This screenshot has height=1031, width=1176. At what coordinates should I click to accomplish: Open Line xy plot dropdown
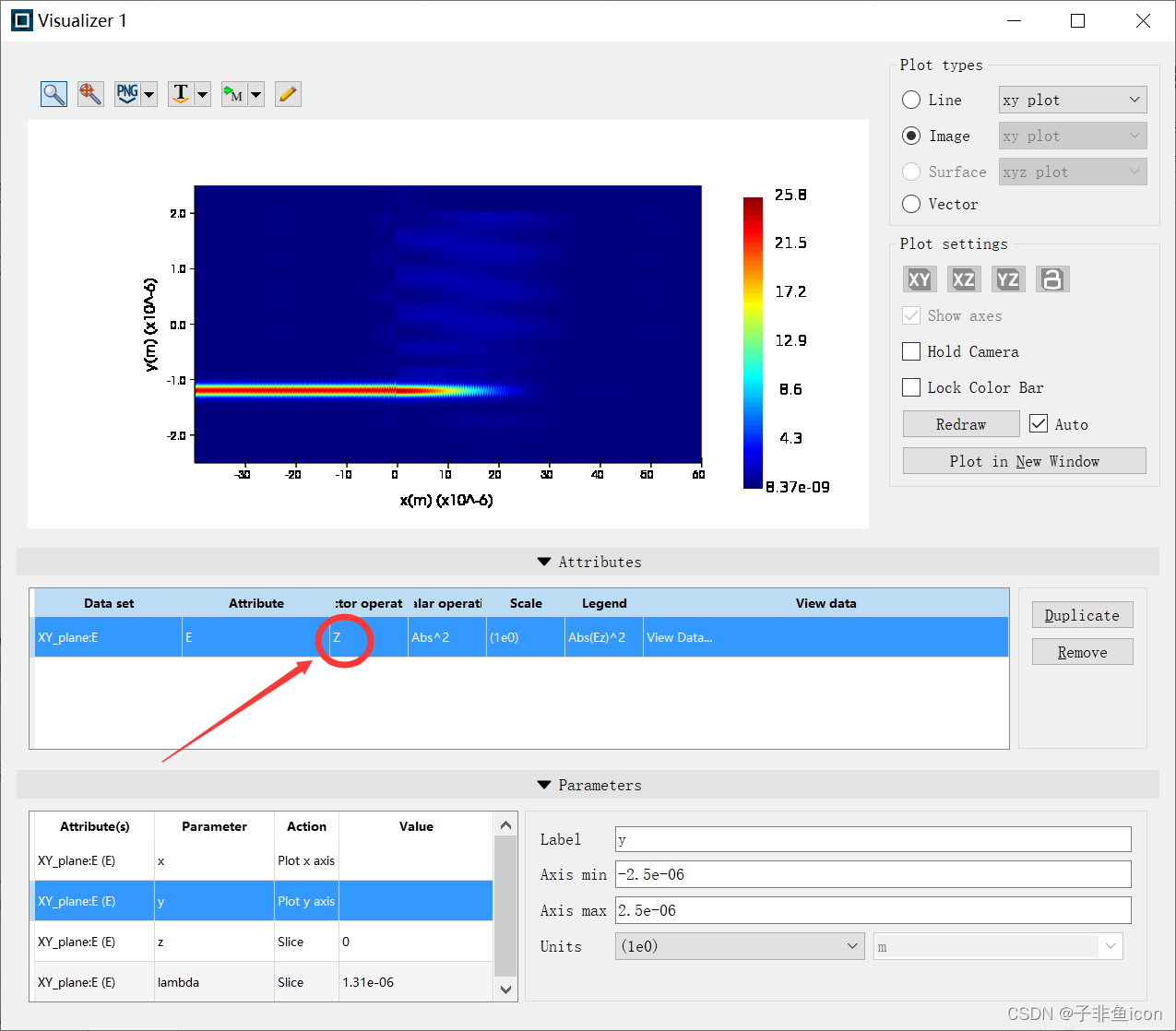[1073, 100]
